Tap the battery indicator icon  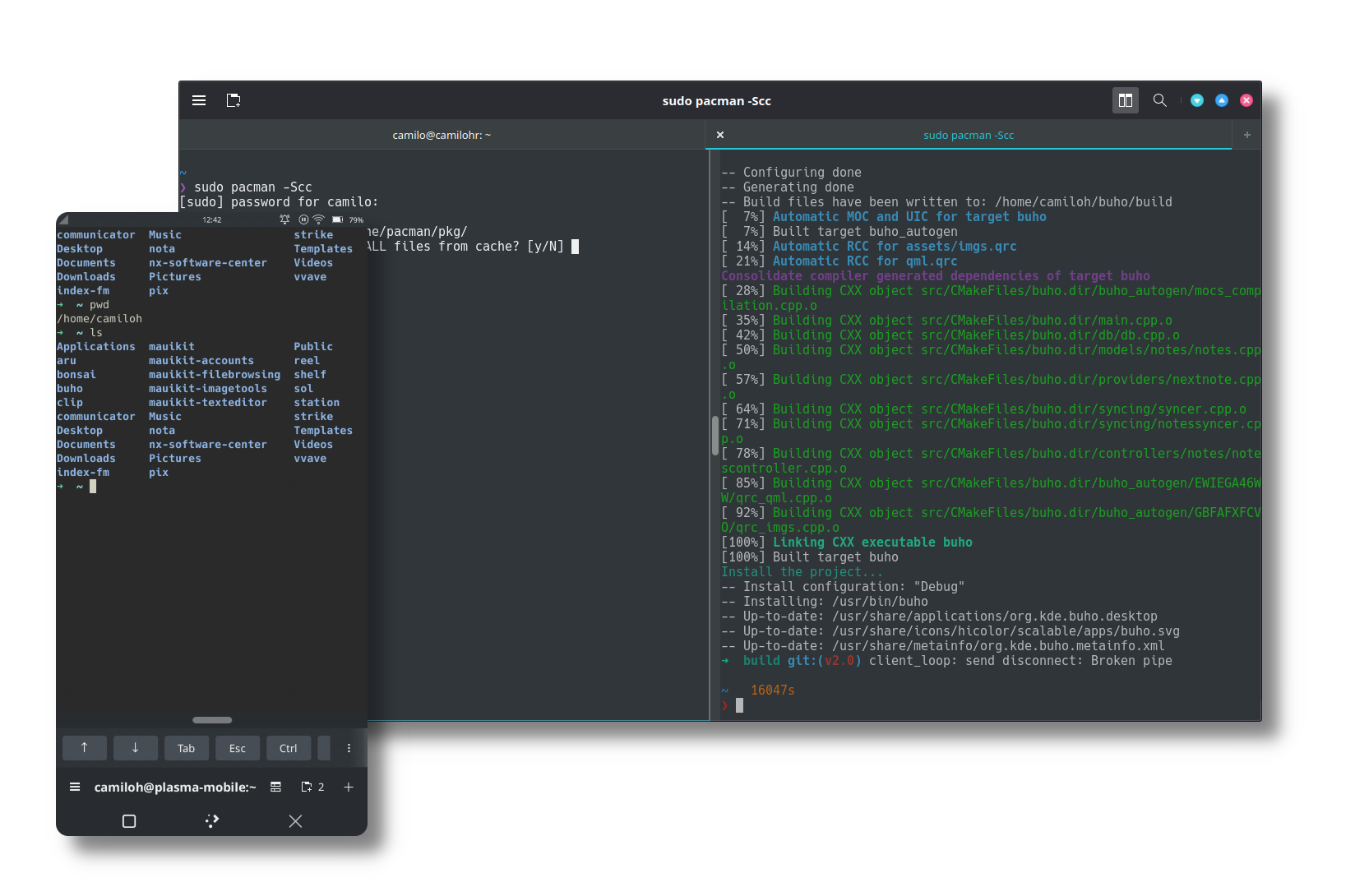click(x=337, y=219)
